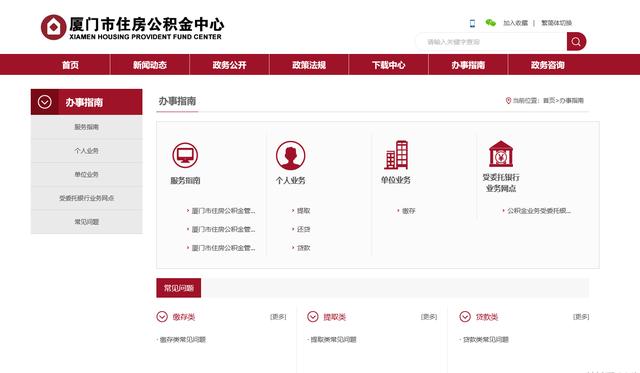Click the location pin icon in breadcrumb
Viewport: 640px width, 373px height.
pos(508,100)
